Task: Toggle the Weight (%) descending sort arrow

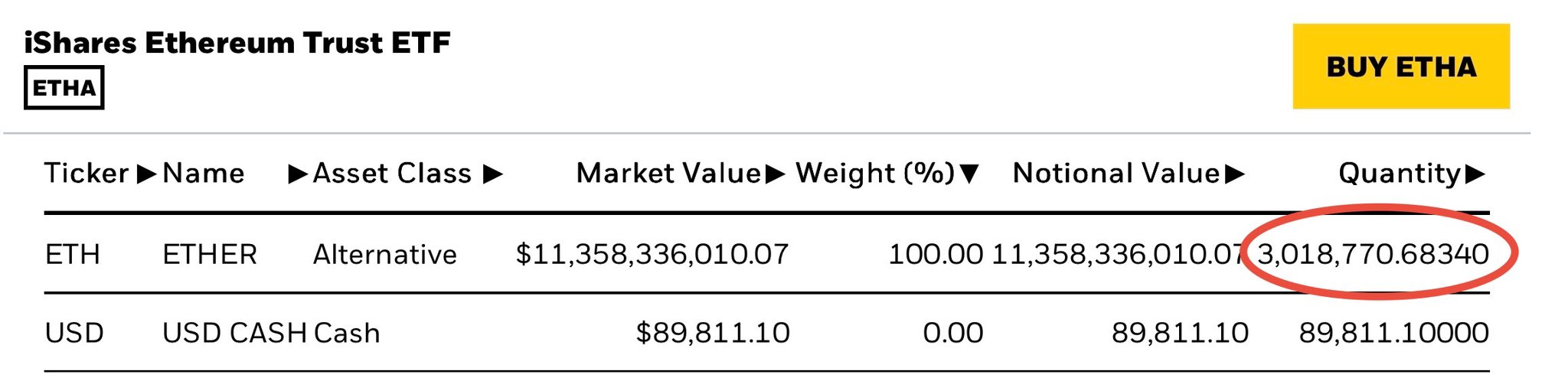Action: tap(969, 174)
